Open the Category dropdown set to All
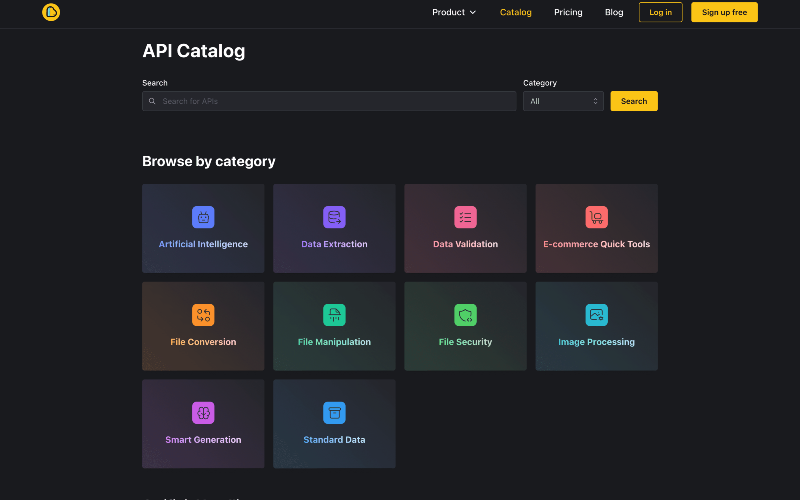Viewport: 800px width, 500px height. tap(563, 101)
